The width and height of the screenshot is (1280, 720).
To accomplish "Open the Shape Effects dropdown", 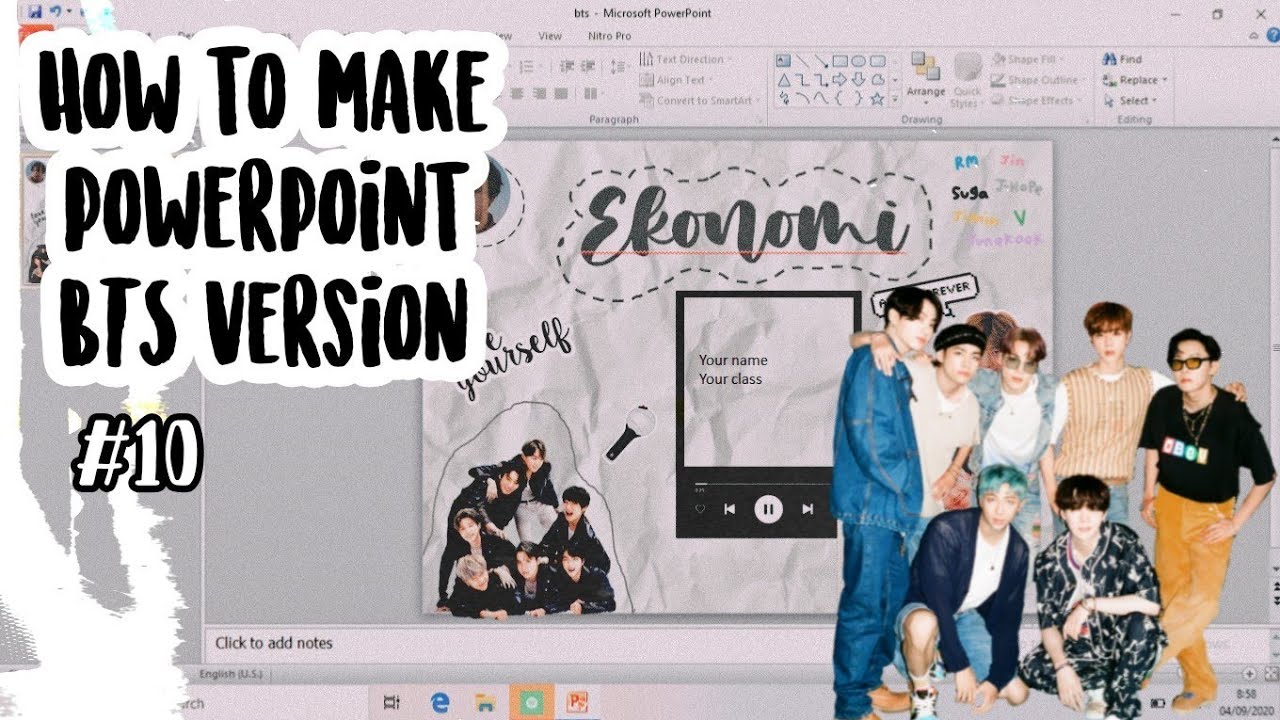I will 1037,100.
